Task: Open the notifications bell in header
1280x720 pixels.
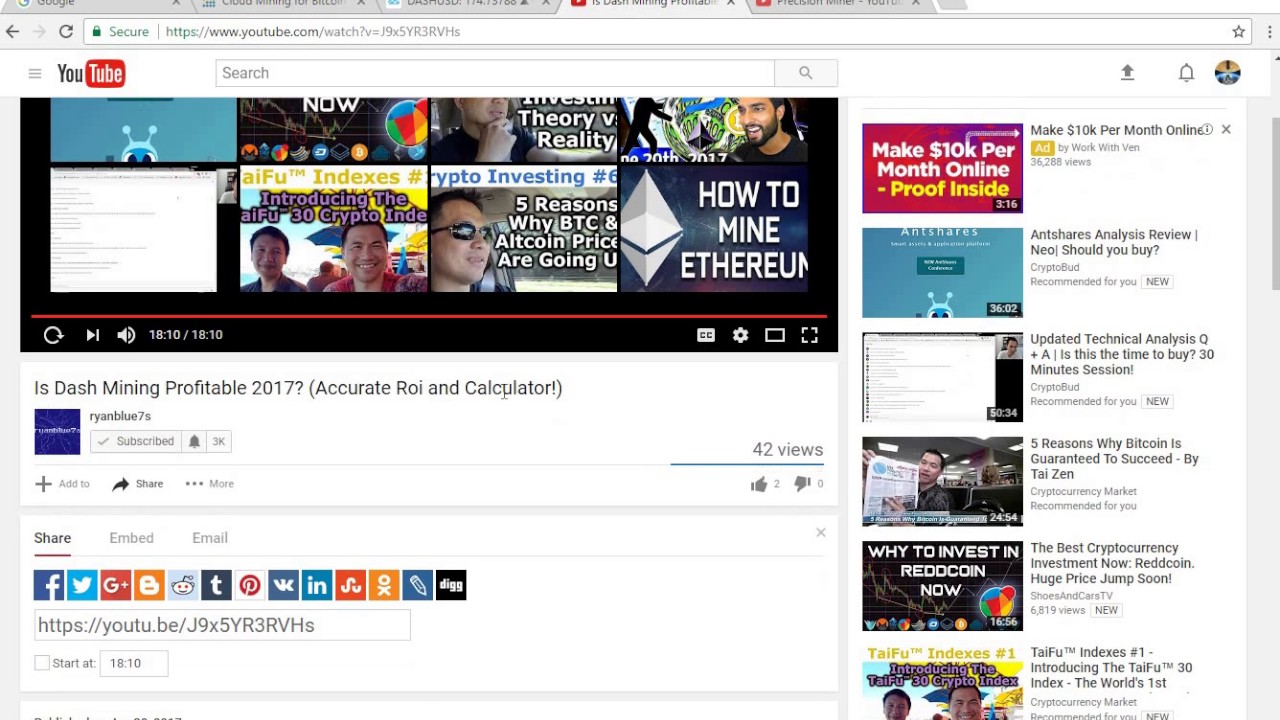Action: (x=1186, y=73)
